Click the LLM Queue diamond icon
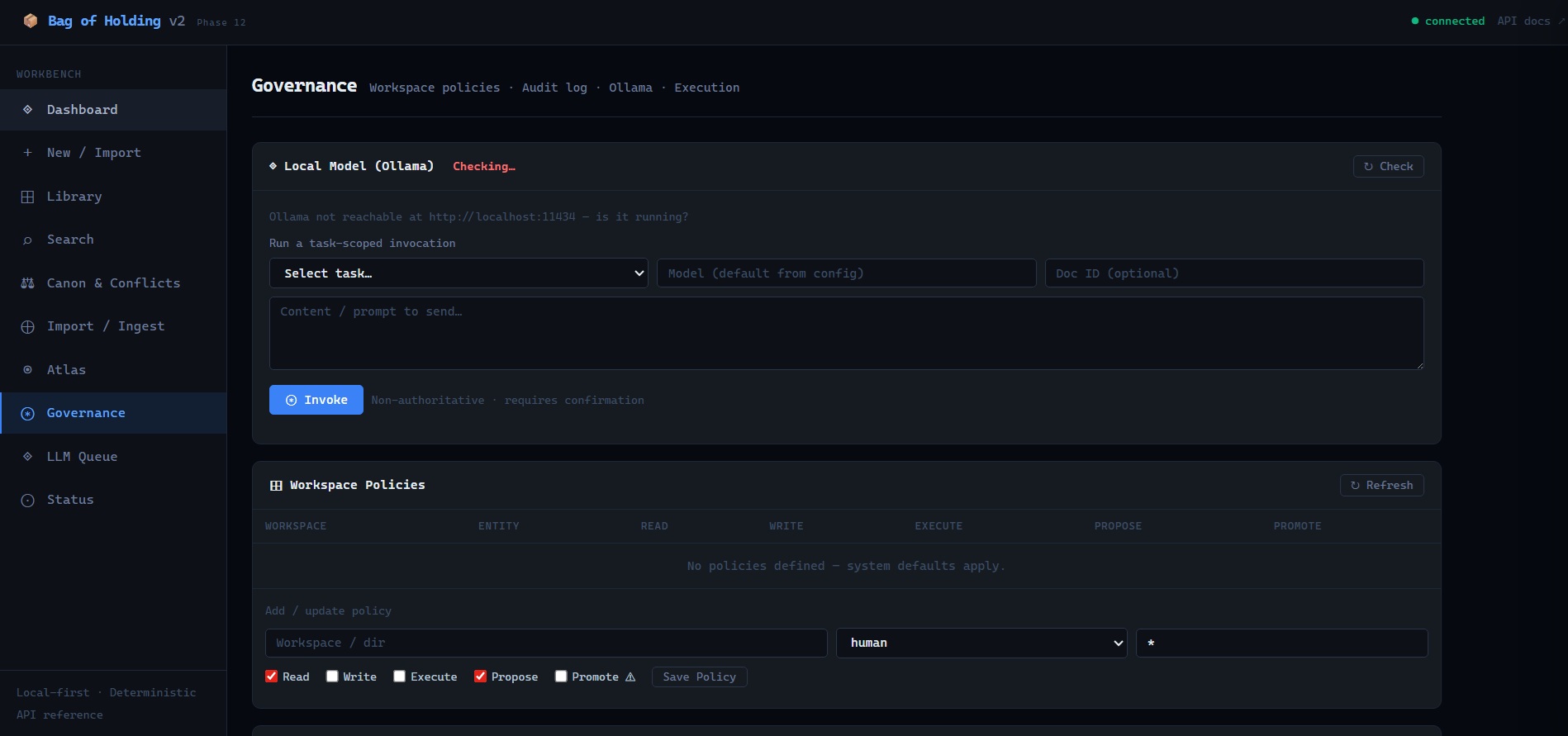The image size is (1568, 736). (28, 457)
